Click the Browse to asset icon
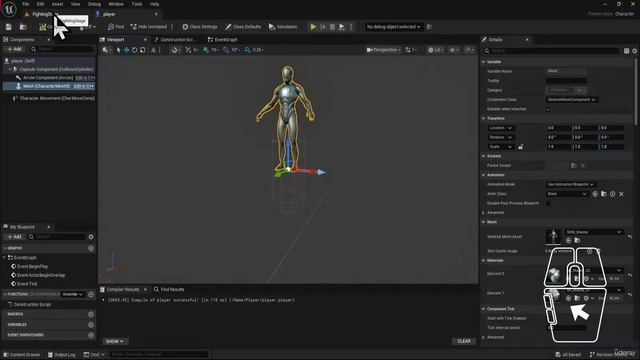640x360 pixels. click(23, 27)
